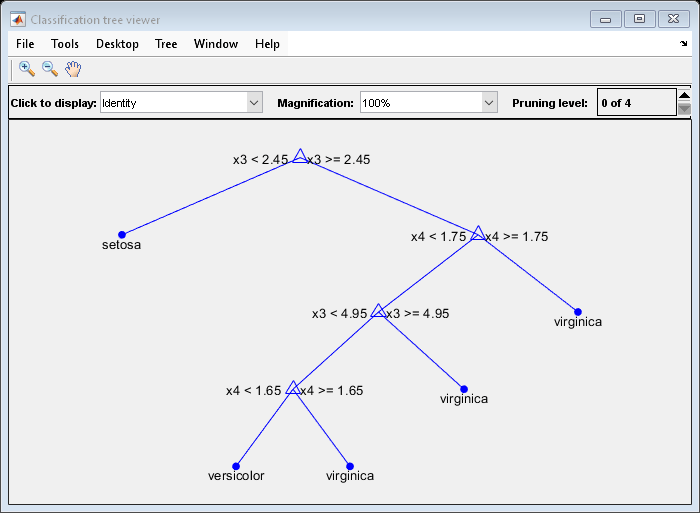
Task: Click the x4 < 1.75 branch node triangle
Action: tap(478, 234)
